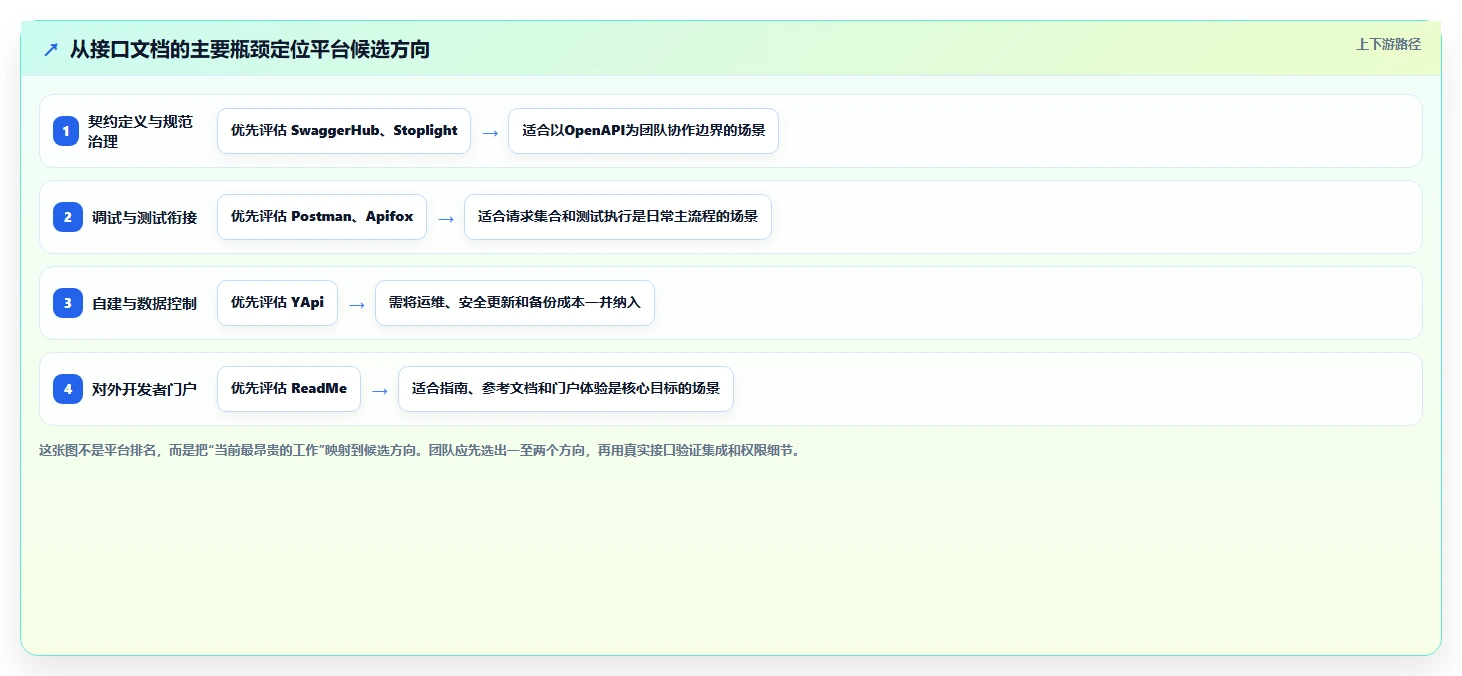Click the 调试与测试衔接 label
Screen dimensions: 1462x676
(x=145, y=217)
